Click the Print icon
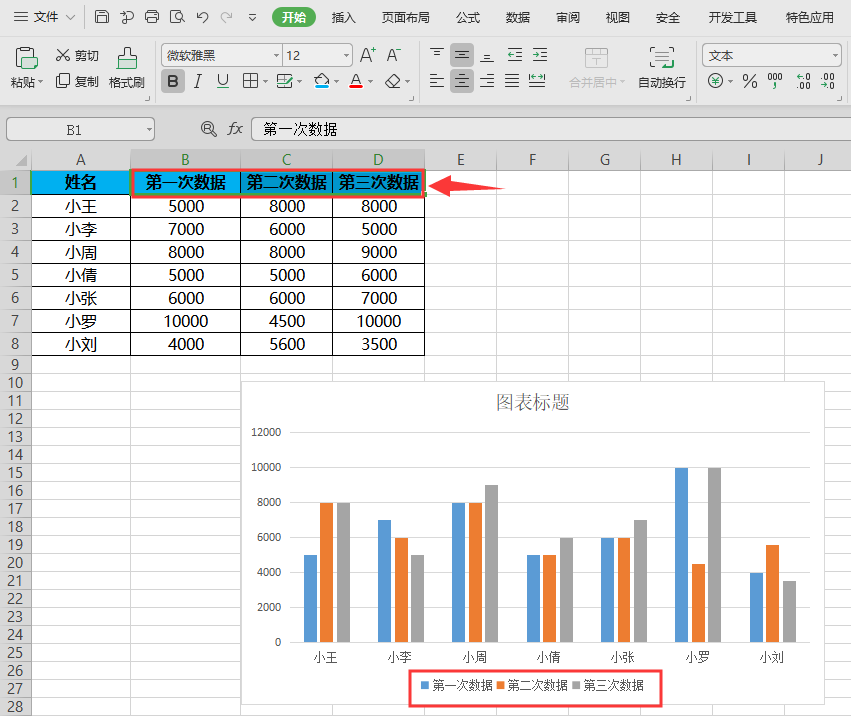The image size is (851, 716). tap(152, 17)
